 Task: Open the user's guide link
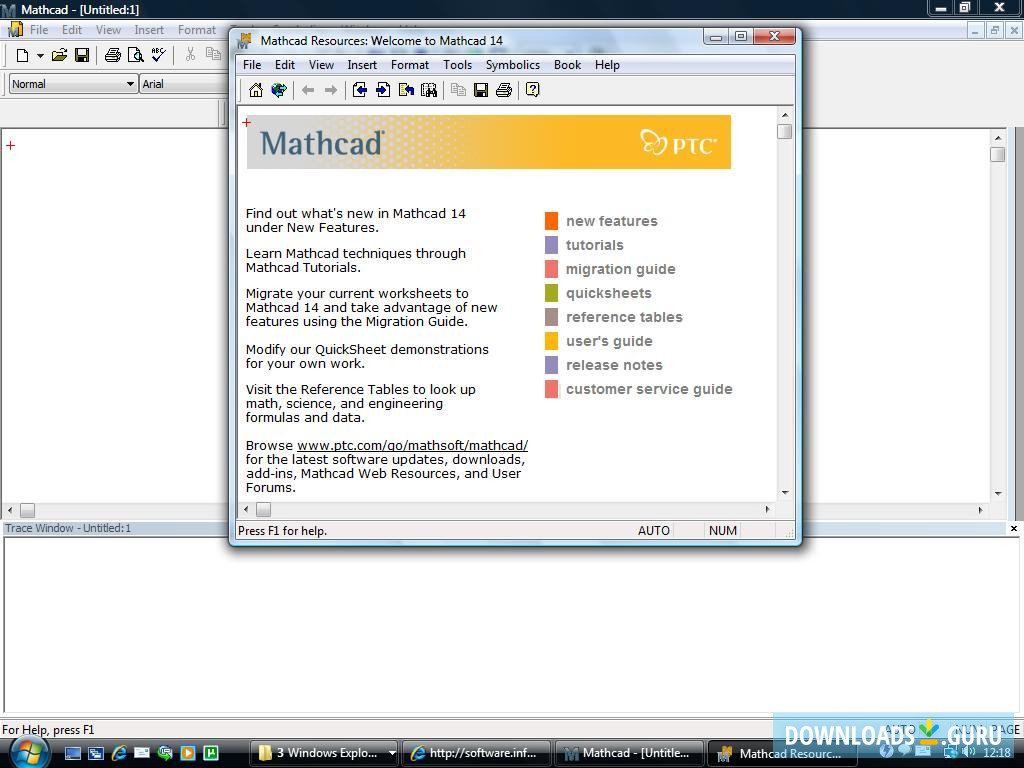[x=609, y=341]
